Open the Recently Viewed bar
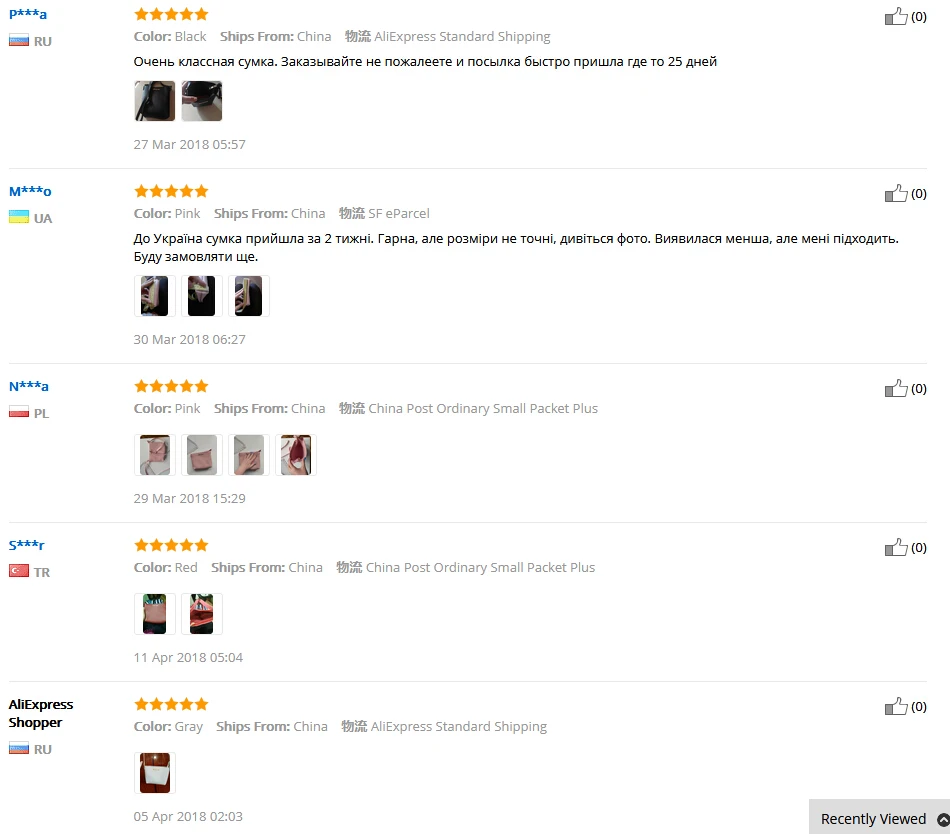This screenshot has height=834, width=950. point(880,818)
